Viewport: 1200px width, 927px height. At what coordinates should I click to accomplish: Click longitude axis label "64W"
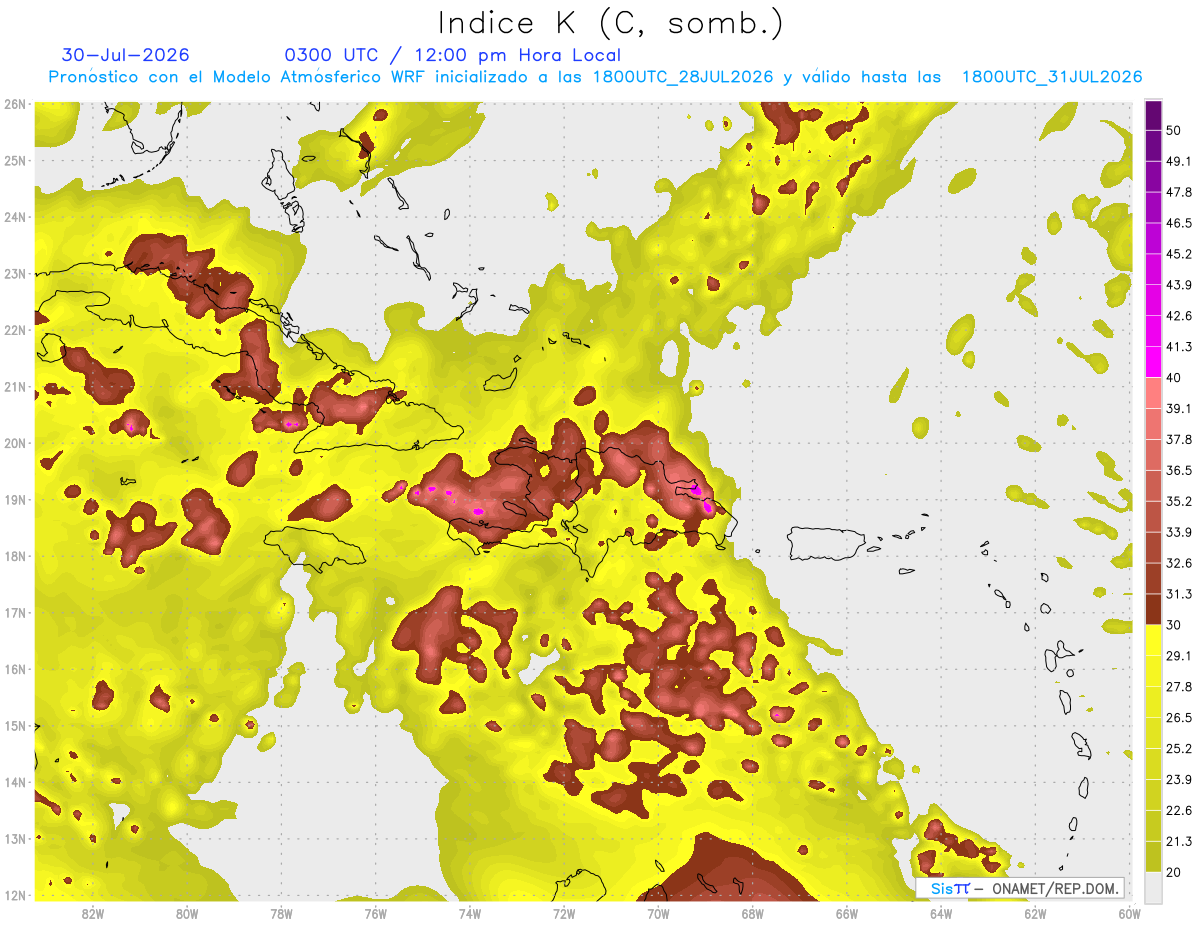[941, 913]
